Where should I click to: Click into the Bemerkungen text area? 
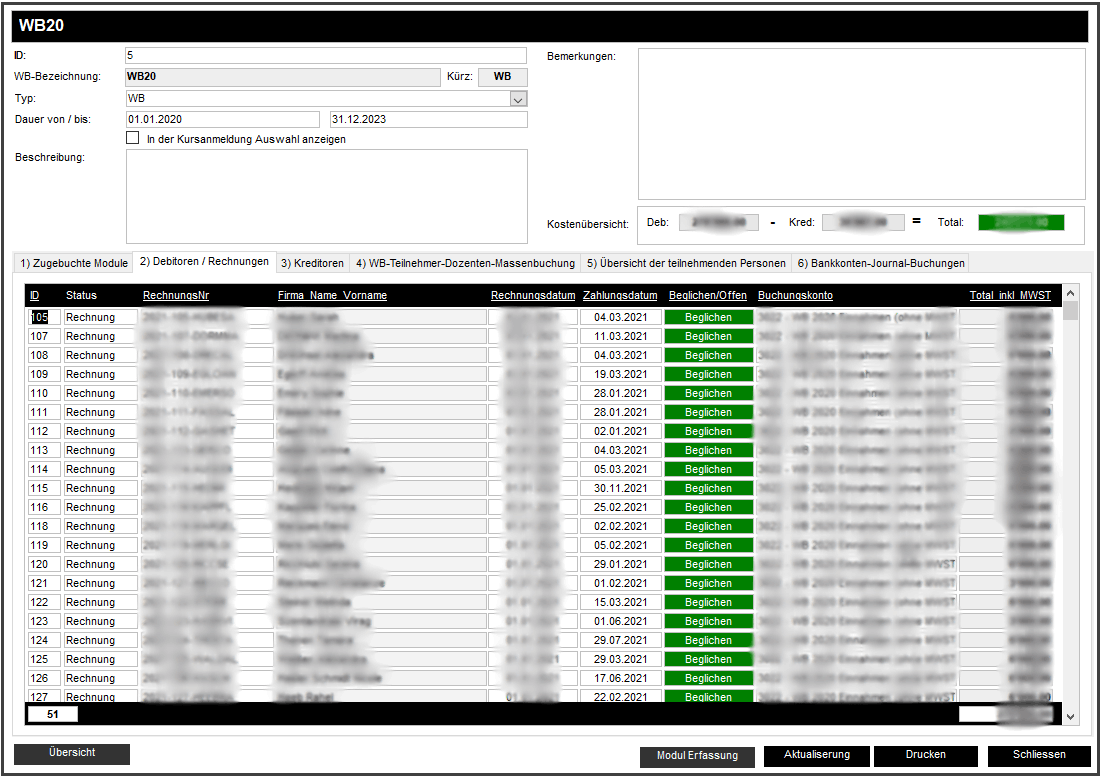[x=861, y=124]
